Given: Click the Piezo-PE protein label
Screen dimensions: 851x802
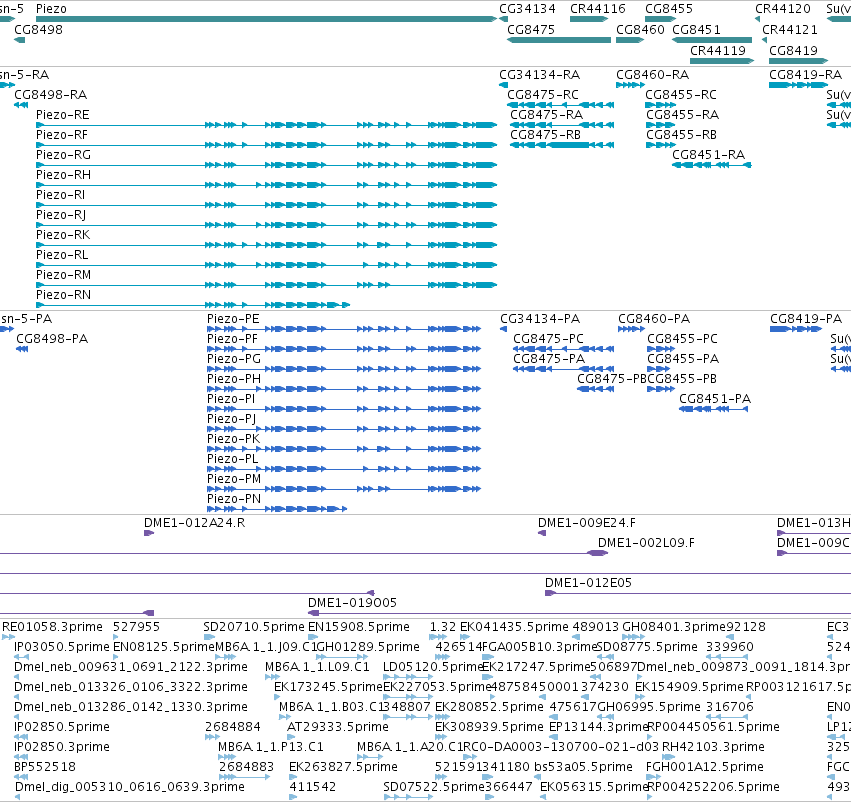Looking at the screenshot, I should (x=233, y=319).
